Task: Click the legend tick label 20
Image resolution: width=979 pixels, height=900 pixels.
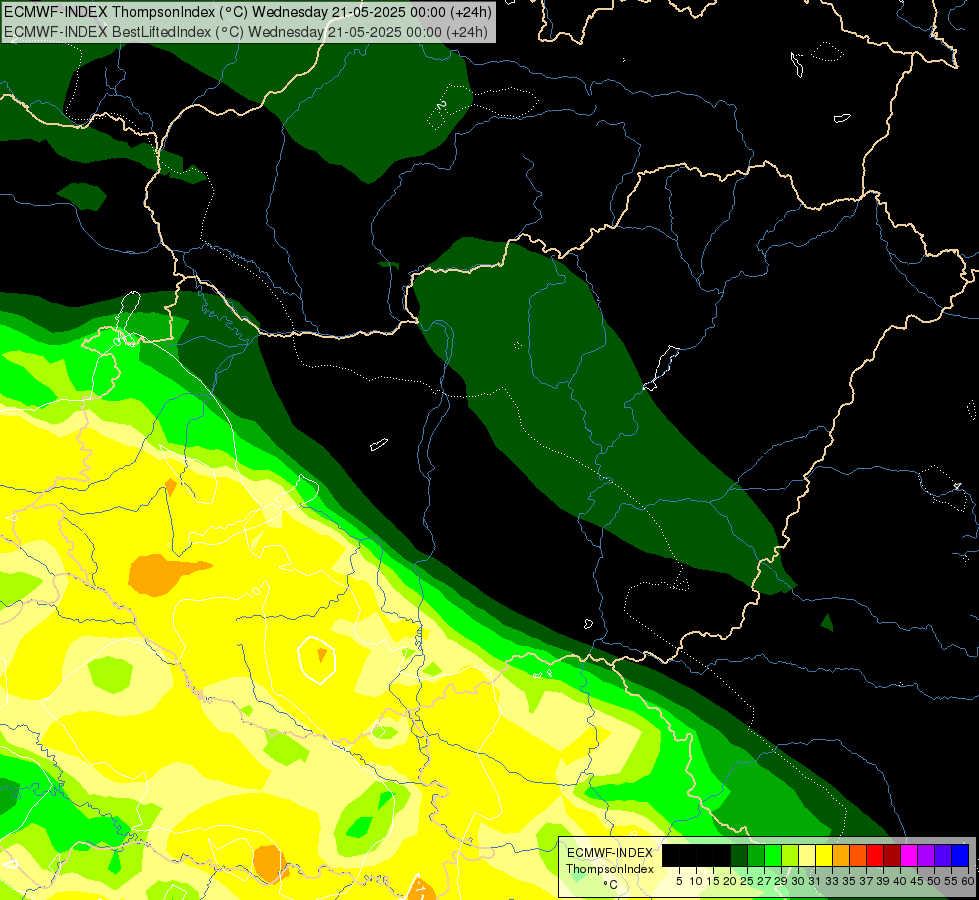Action: (731, 881)
